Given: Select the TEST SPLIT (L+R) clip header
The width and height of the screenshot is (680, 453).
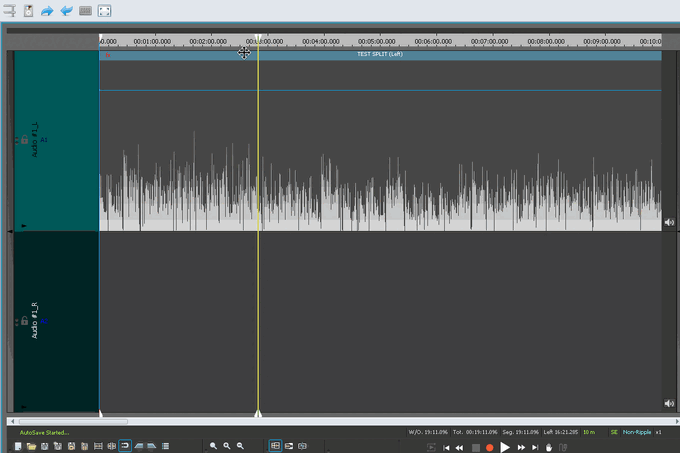Looking at the screenshot, I should (380, 55).
